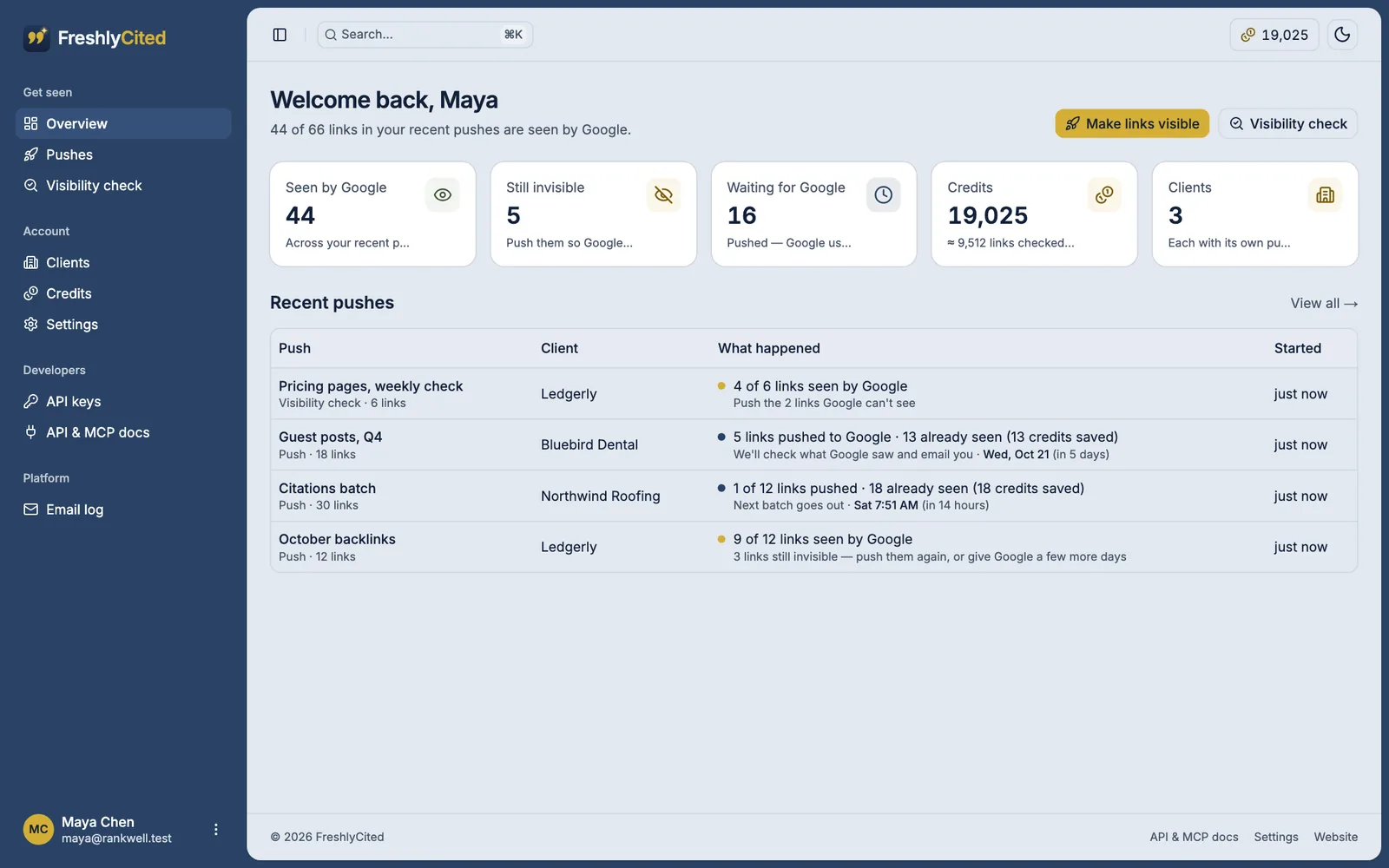Click the Visibility check button in header area
Image resolution: width=1389 pixels, height=868 pixels.
pyautogui.click(x=1288, y=123)
